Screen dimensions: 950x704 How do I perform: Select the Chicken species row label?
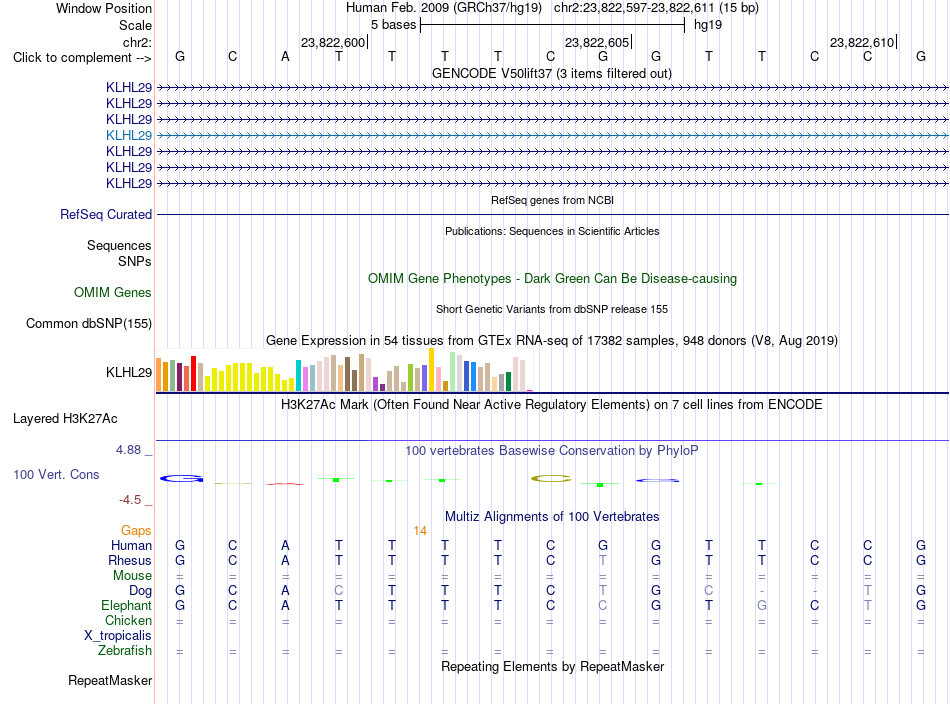[128, 620]
